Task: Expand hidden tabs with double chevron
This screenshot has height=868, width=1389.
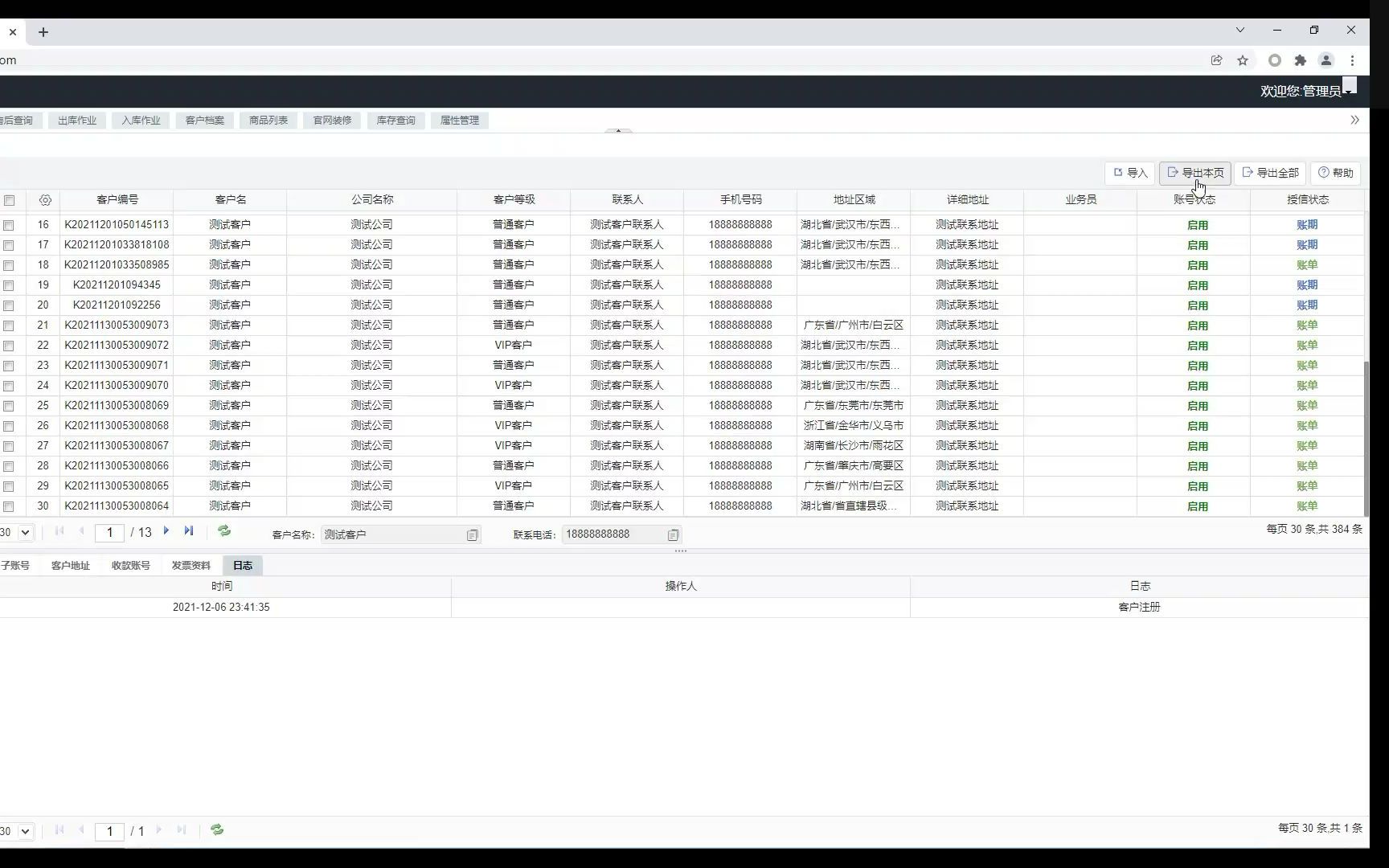Action: [x=1354, y=120]
